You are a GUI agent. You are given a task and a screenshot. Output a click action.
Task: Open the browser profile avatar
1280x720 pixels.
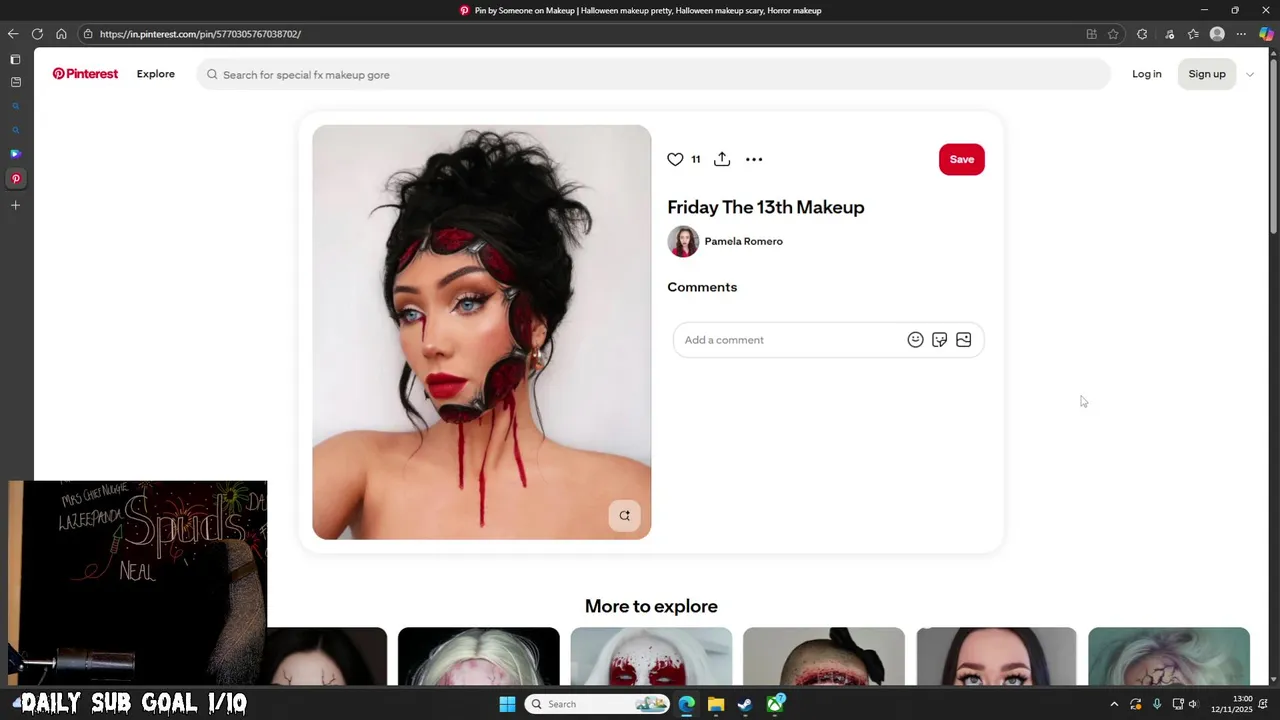pyautogui.click(x=1217, y=34)
